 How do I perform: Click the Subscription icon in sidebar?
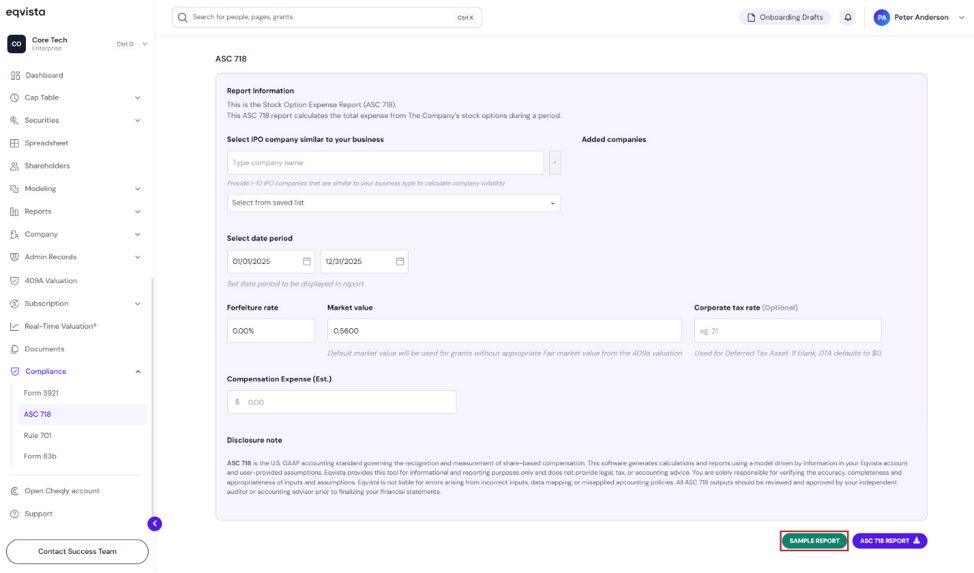tap(14, 304)
